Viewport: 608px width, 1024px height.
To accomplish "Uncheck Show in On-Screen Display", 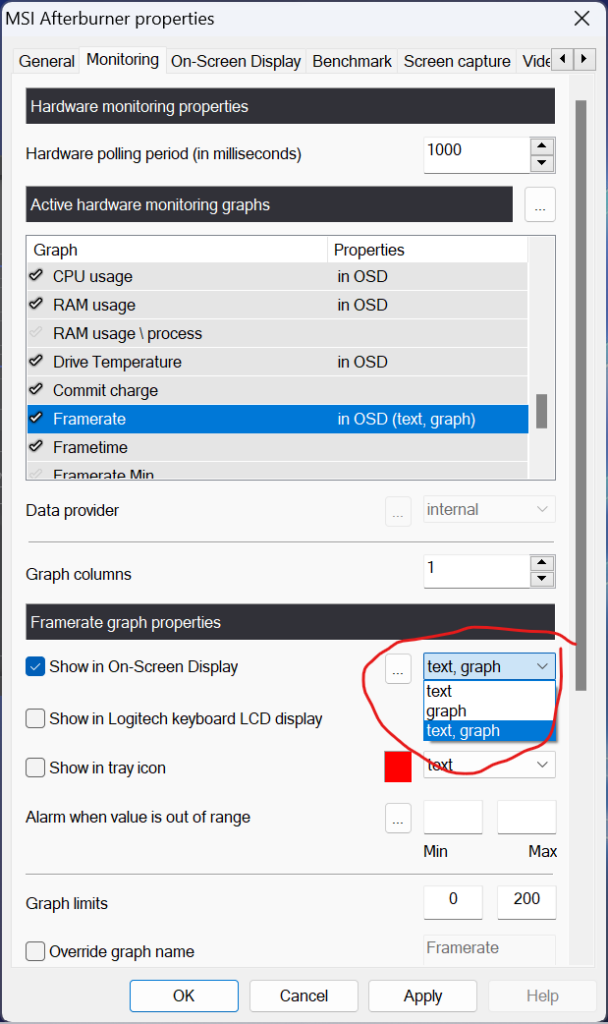I will point(35,667).
